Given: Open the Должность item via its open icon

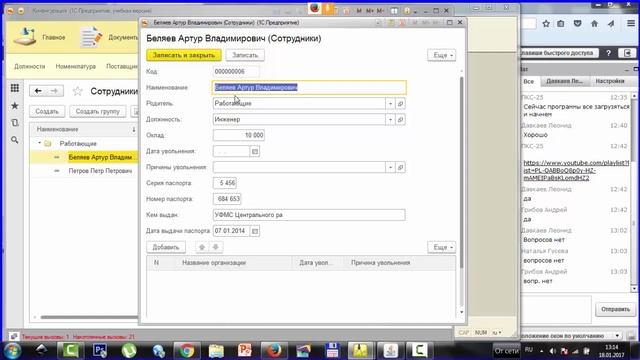Looking at the screenshot, I should [400, 120].
